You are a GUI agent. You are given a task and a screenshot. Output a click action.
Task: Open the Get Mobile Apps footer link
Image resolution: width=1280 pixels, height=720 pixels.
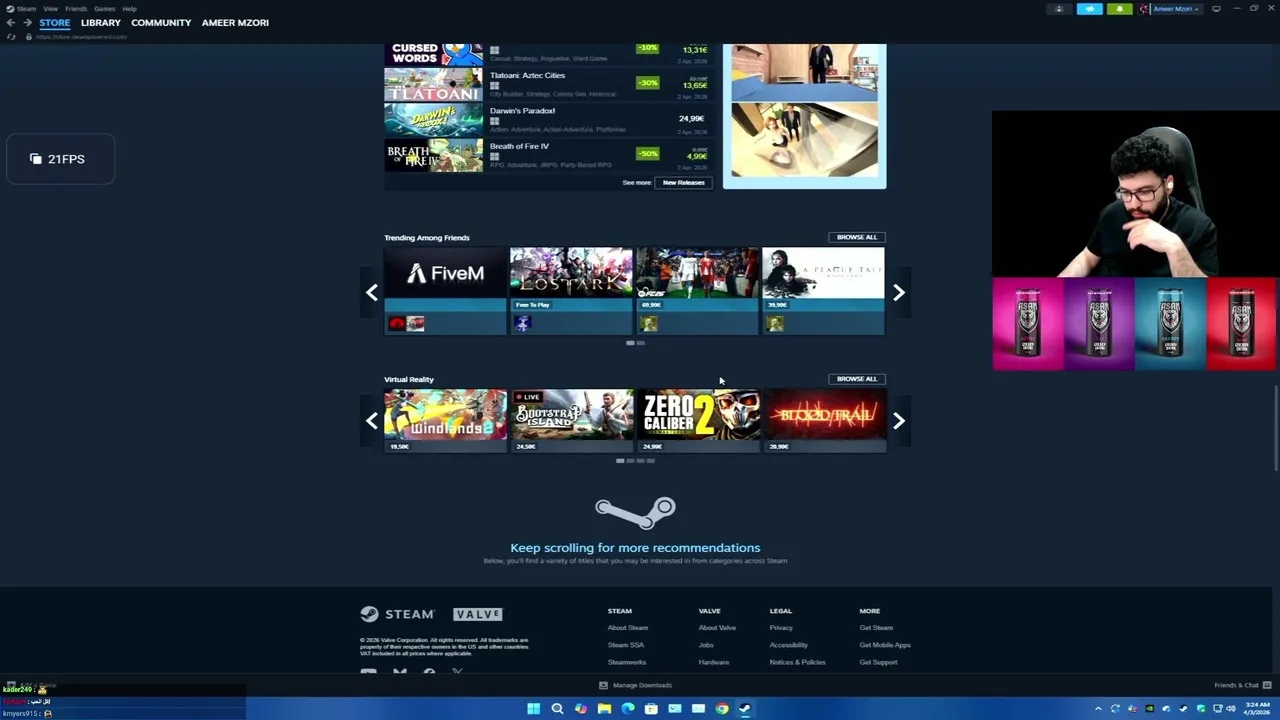pyautogui.click(x=885, y=645)
